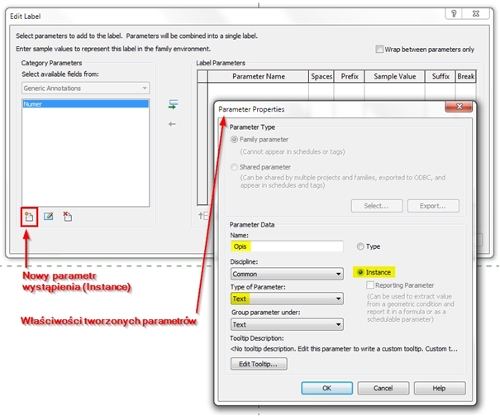Expand the Group parameter under dropdown
The image size is (500, 416).
pos(287,324)
